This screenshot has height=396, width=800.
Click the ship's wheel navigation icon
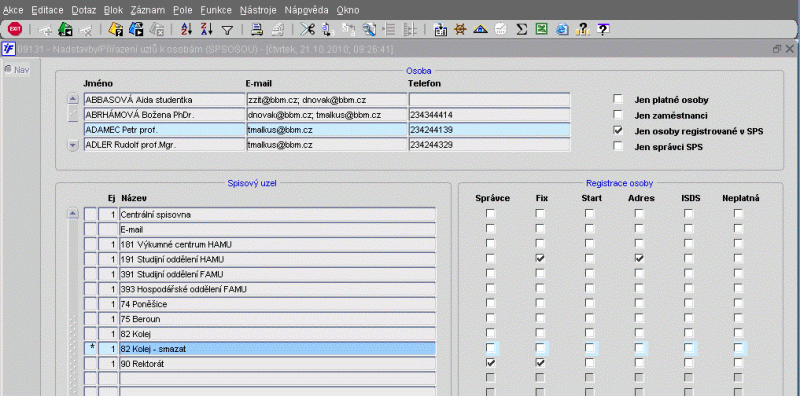pos(460,30)
